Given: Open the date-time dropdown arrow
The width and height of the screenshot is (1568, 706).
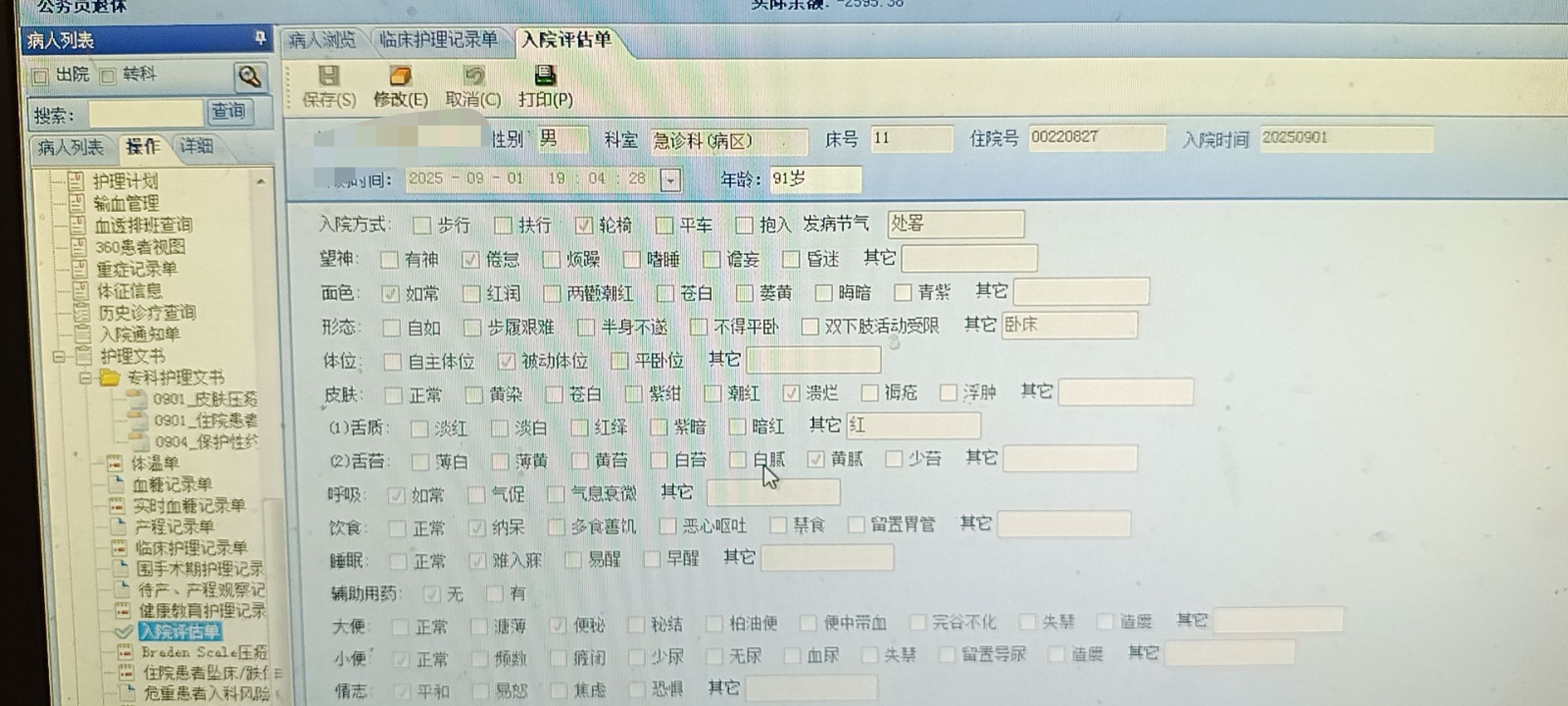Looking at the screenshot, I should (670, 180).
